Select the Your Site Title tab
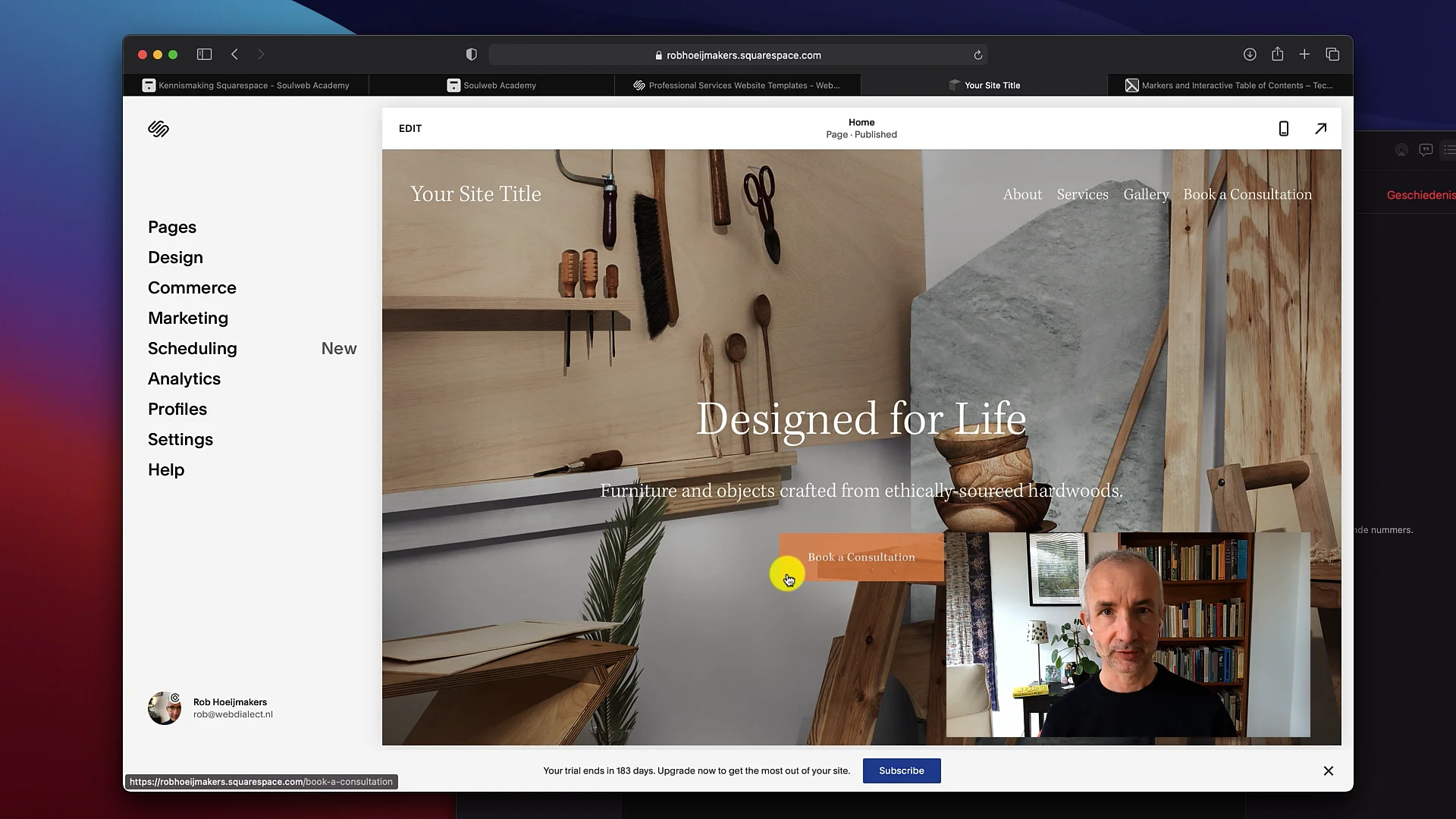 click(x=984, y=86)
